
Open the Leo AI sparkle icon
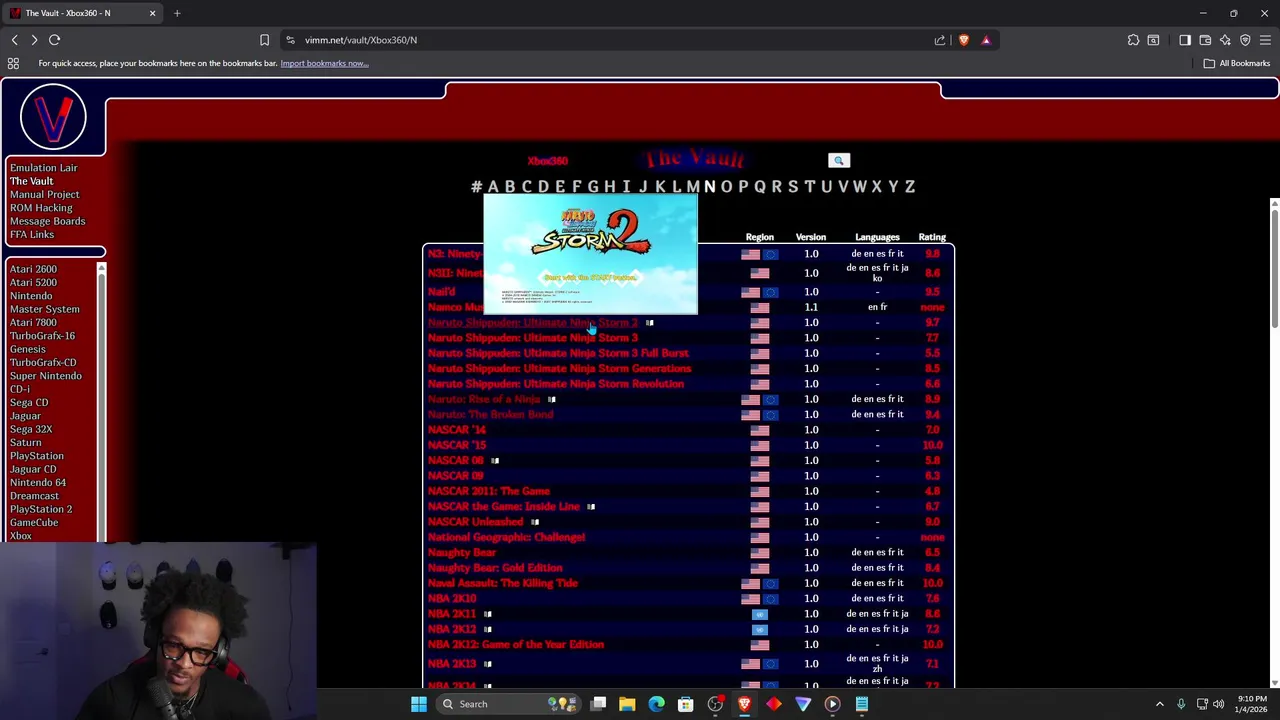[1225, 40]
